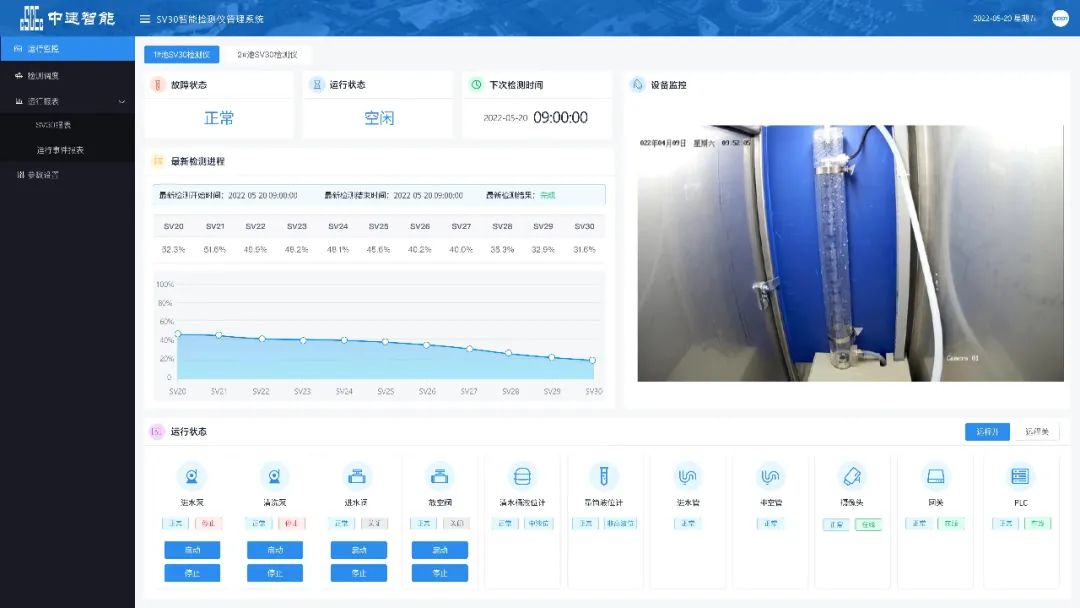Click the 摄像头 camera device icon
Viewport: 1080px width, 608px height.
point(853,476)
